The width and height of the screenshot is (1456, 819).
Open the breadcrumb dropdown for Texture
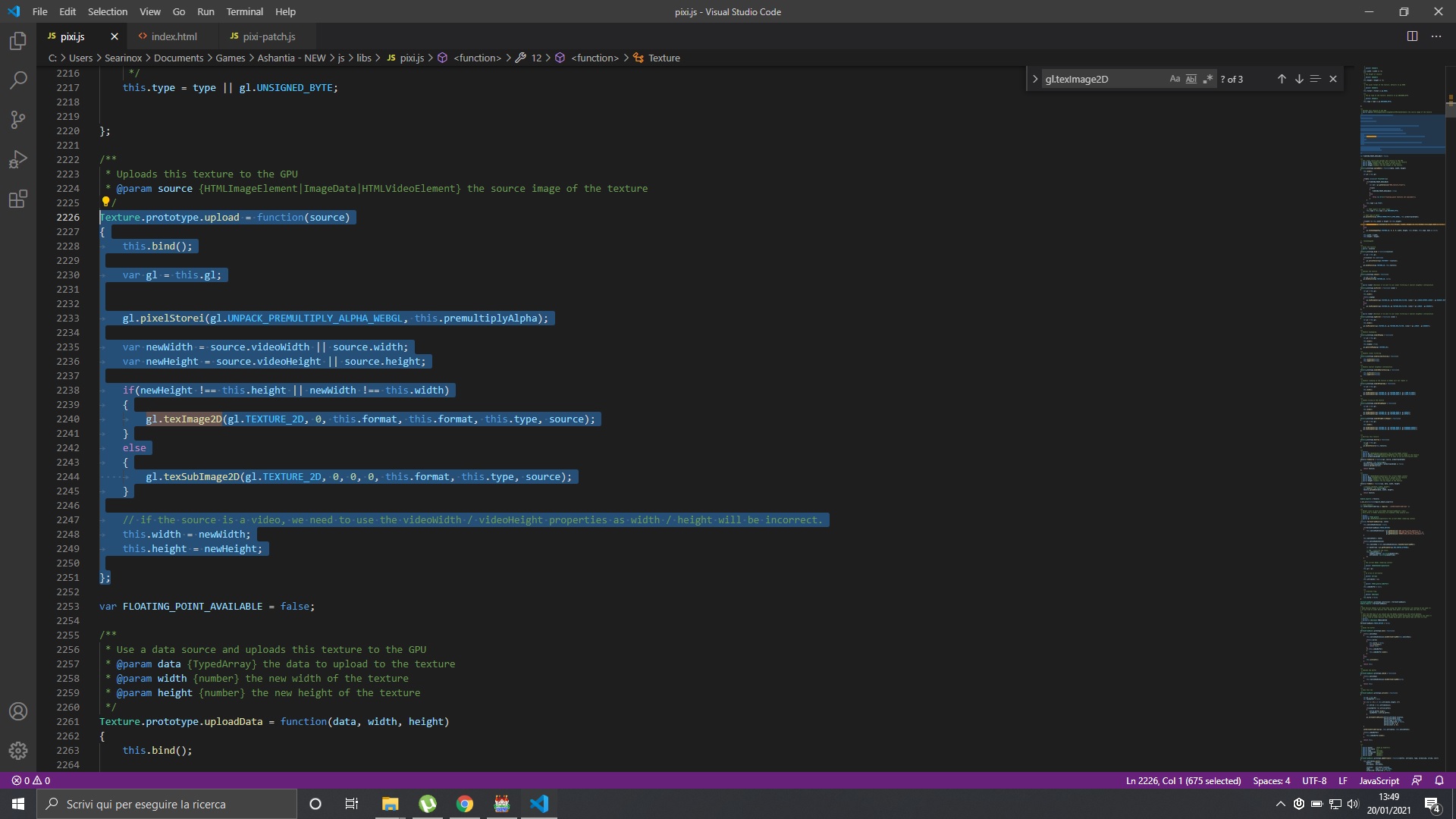664,58
